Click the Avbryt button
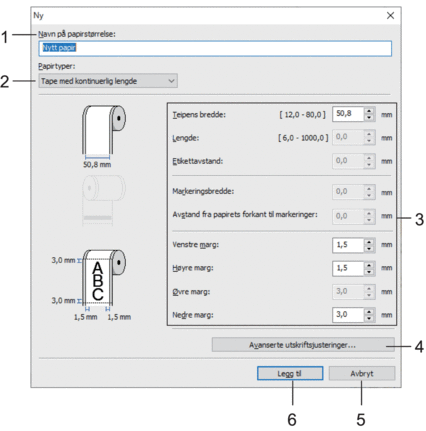 [362, 374]
